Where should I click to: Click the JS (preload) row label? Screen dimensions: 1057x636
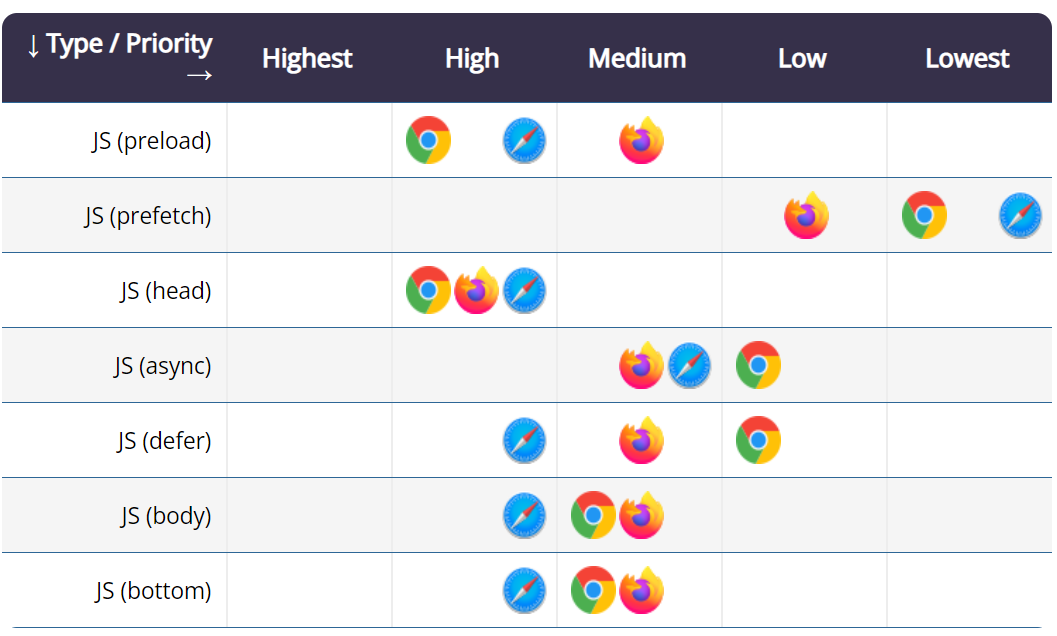[152, 141]
